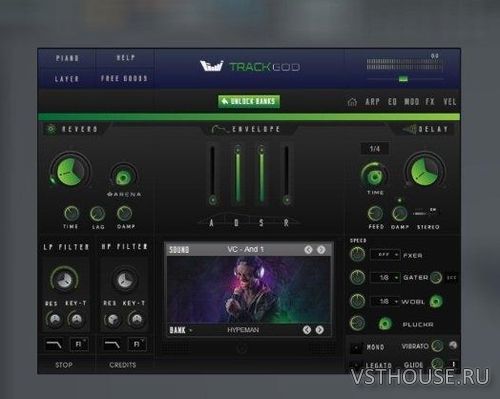The image size is (500, 399).
Task: Click the master volume slider handle
Action: [x=403, y=79]
